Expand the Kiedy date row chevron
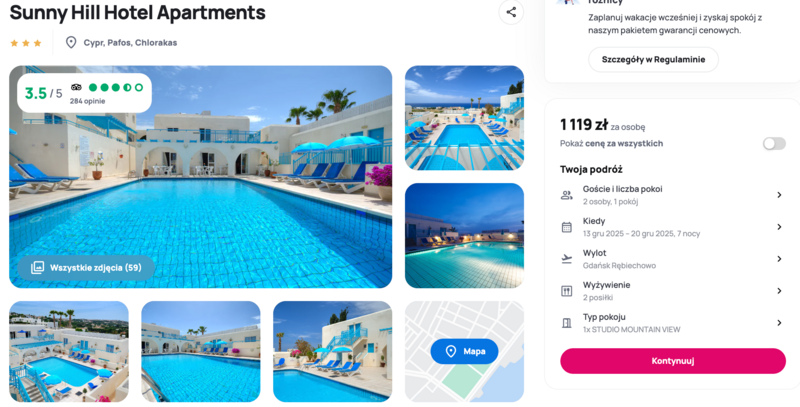The height and width of the screenshot is (407, 800). (x=779, y=227)
